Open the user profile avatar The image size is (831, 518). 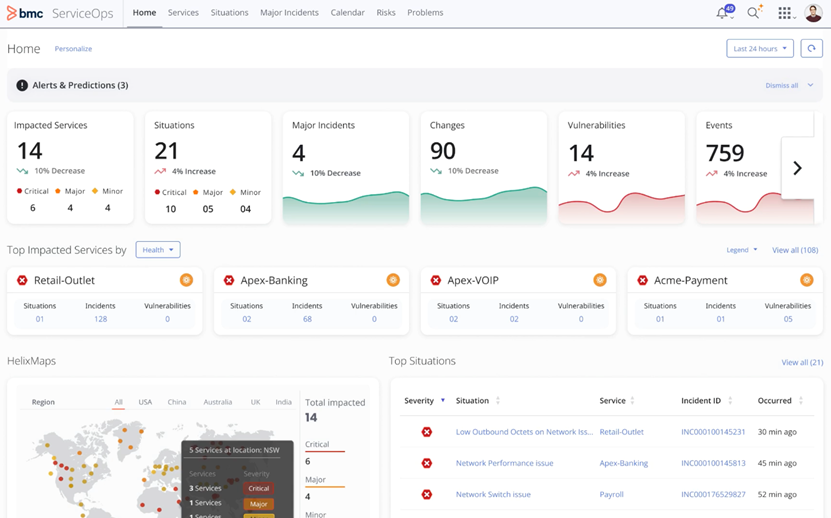tap(815, 13)
